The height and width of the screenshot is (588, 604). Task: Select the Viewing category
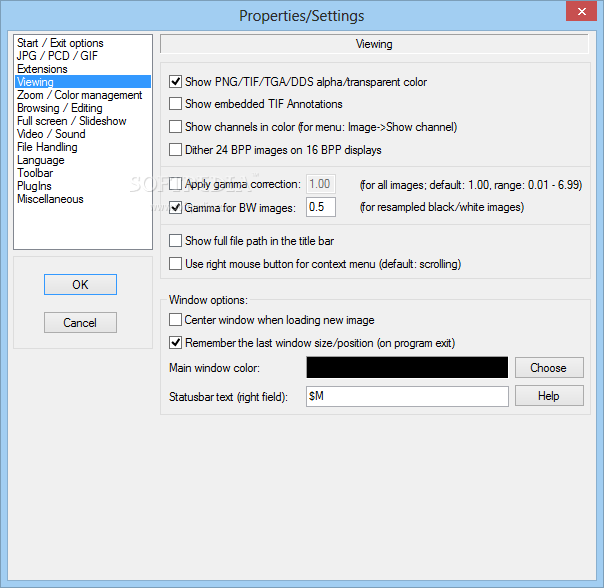pos(83,82)
